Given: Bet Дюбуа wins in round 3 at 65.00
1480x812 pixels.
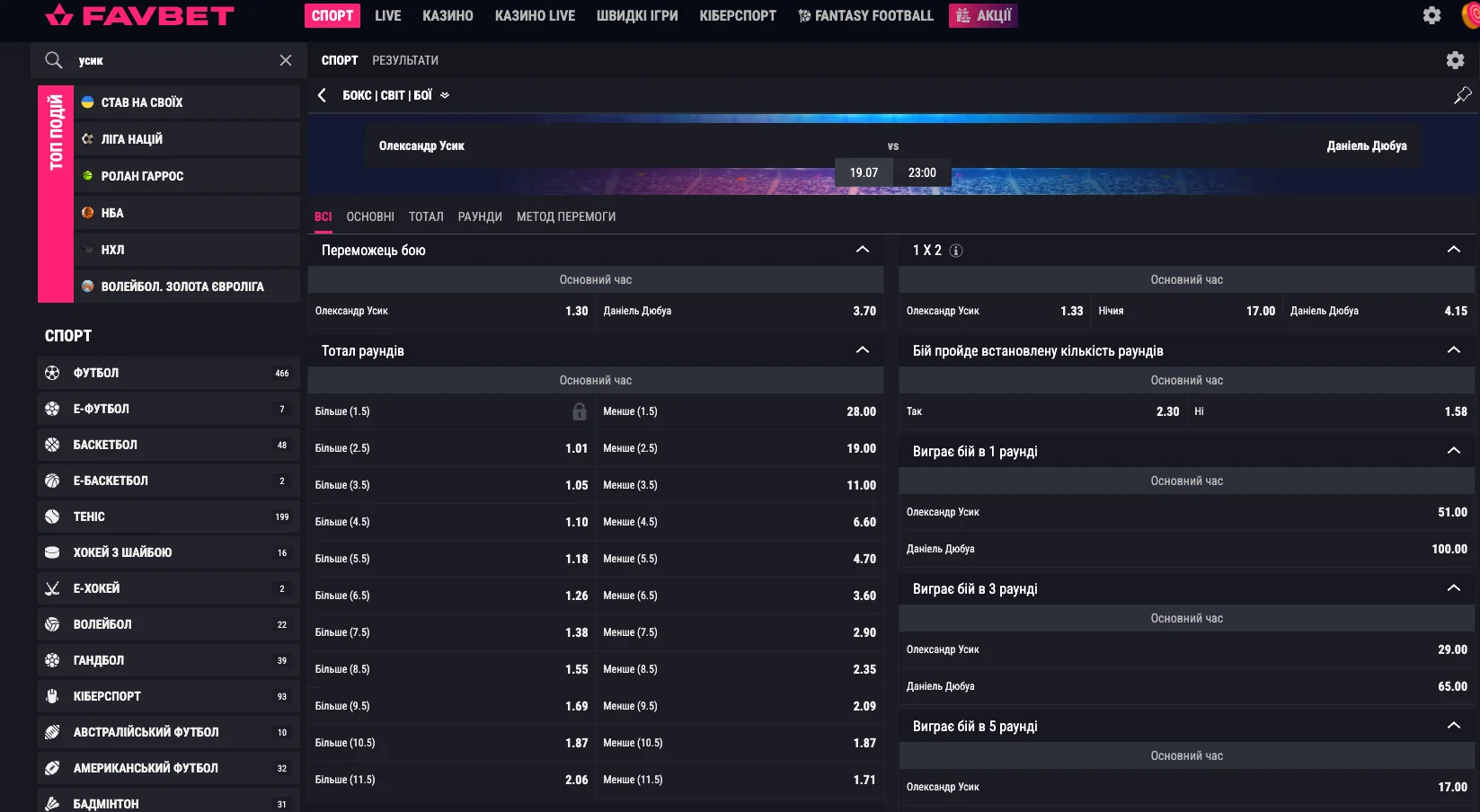Looking at the screenshot, I should [x=1186, y=686].
